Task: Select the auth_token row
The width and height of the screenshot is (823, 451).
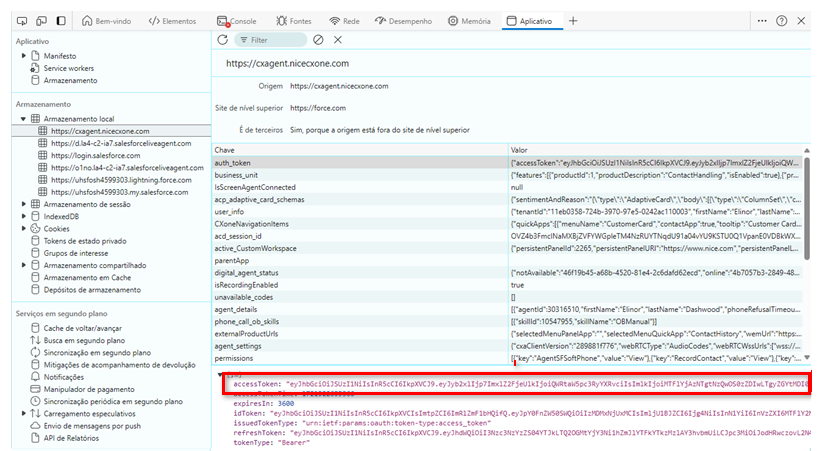Action: click(x=507, y=163)
